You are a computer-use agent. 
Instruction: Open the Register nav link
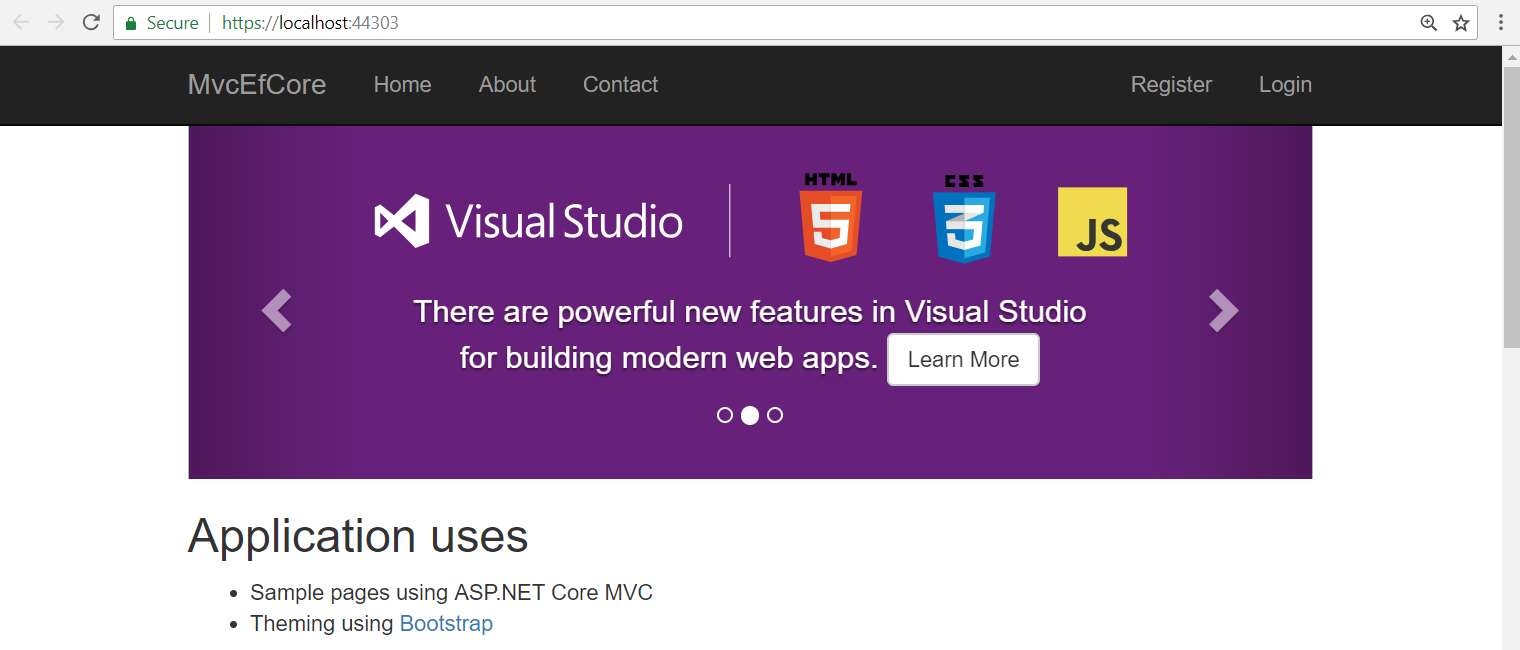point(1171,85)
